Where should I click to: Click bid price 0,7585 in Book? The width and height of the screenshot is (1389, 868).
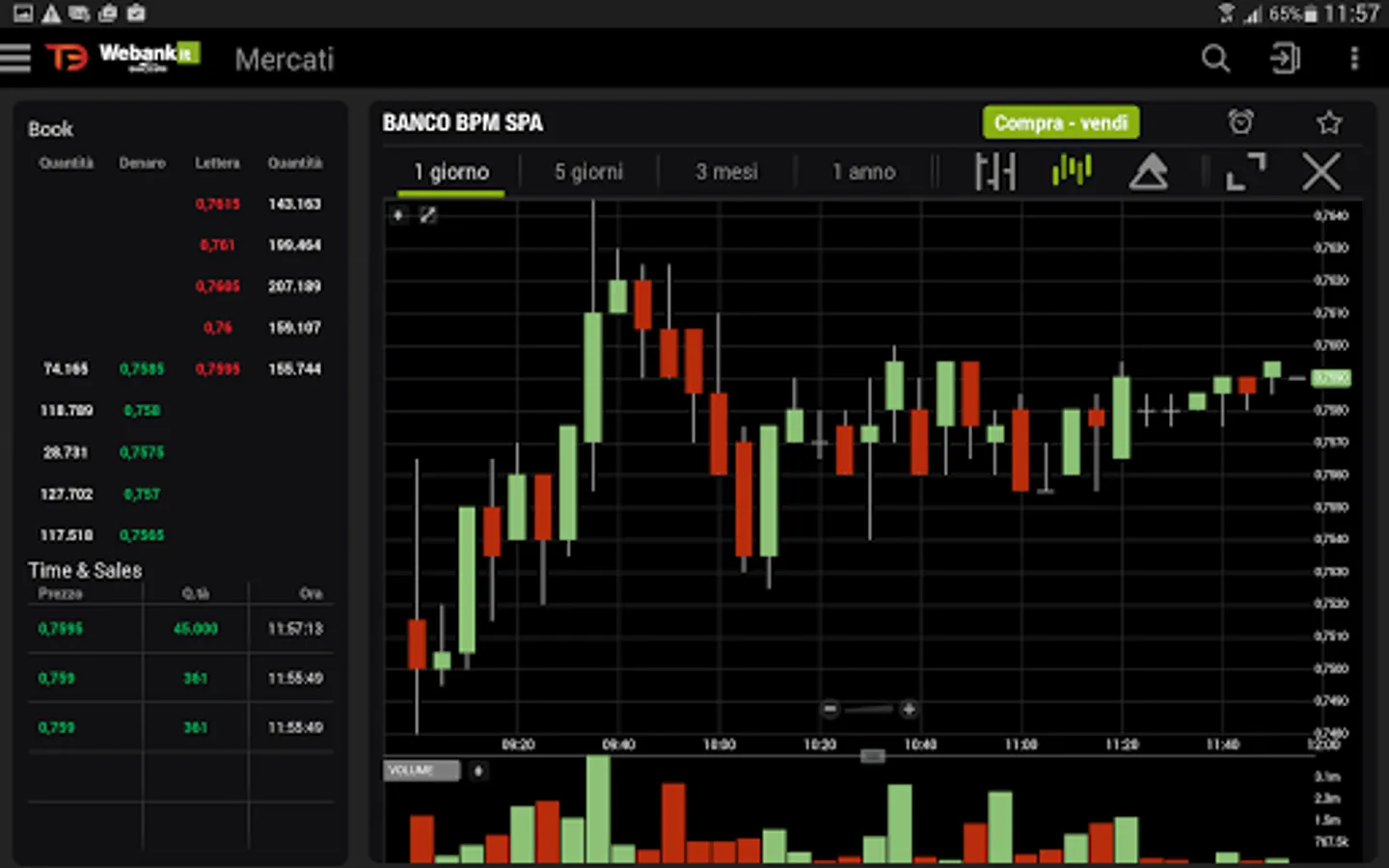point(142,369)
